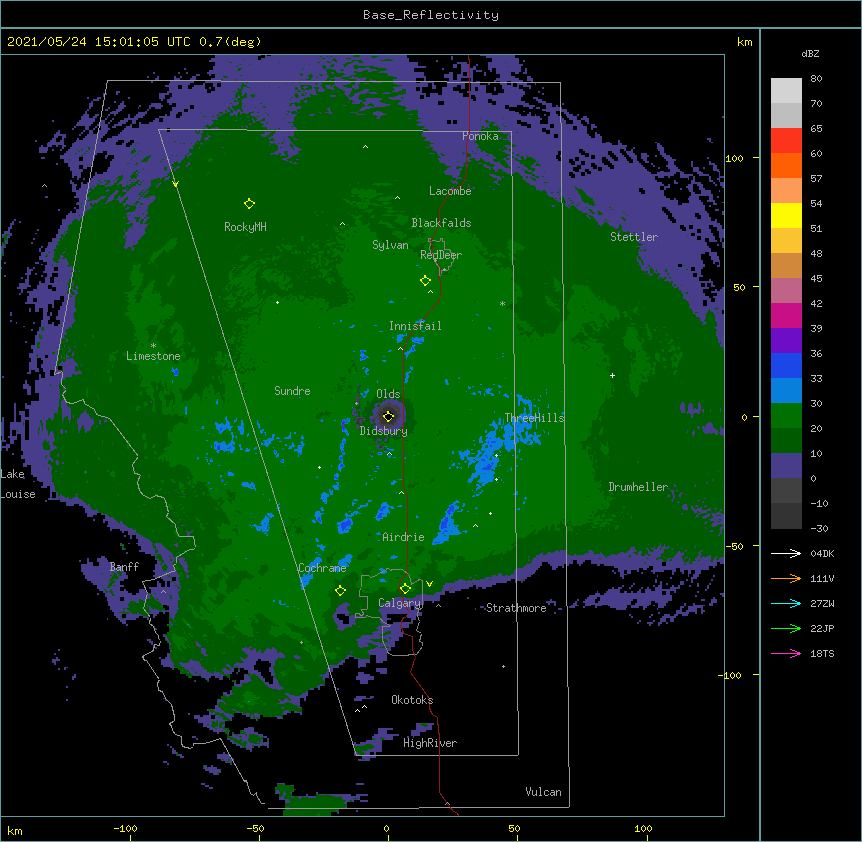Image resolution: width=862 pixels, height=842 pixels.
Task: Click the Strathmore label
Action: coord(516,608)
